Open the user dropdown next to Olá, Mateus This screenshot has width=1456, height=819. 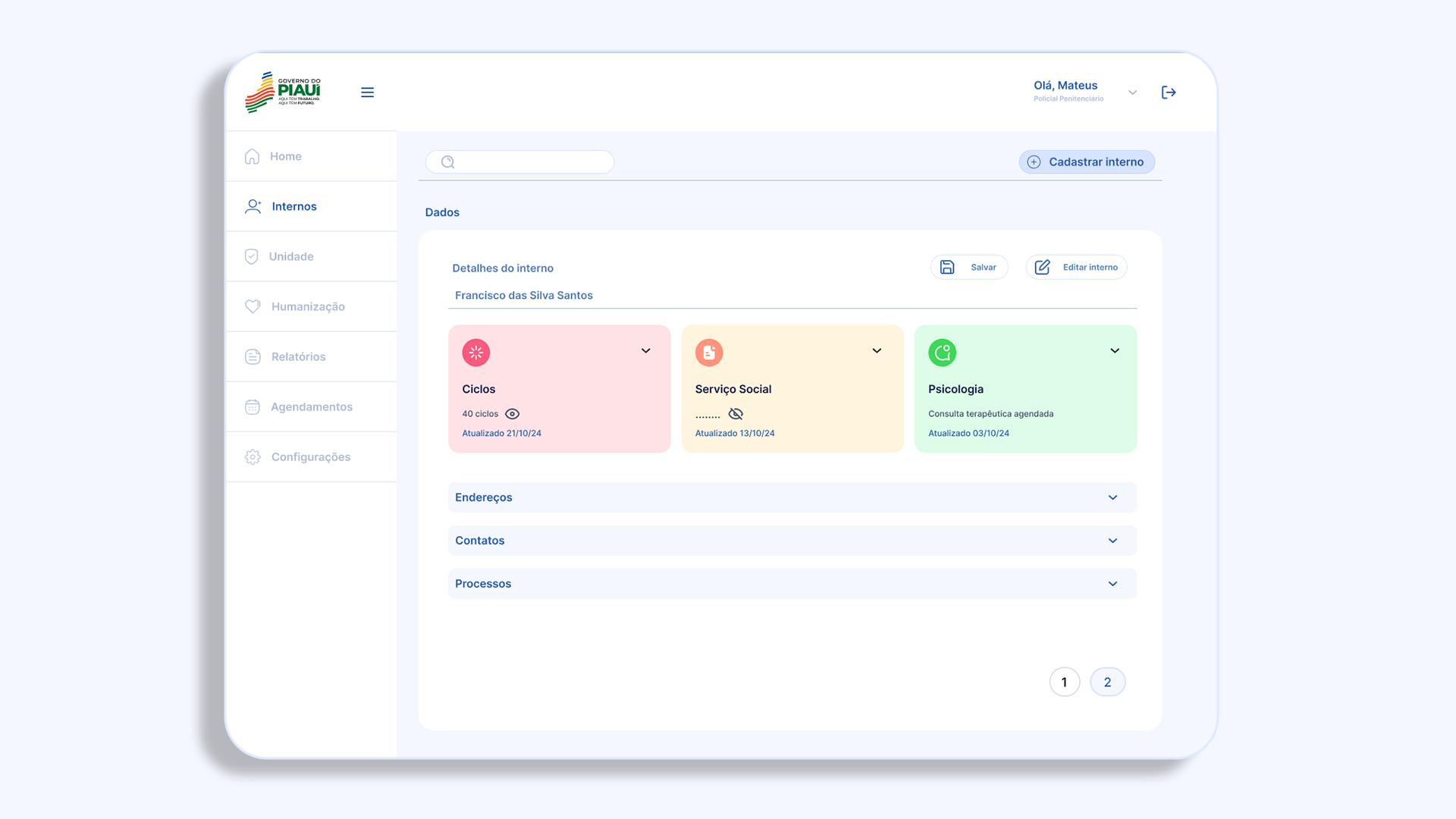[x=1132, y=93]
